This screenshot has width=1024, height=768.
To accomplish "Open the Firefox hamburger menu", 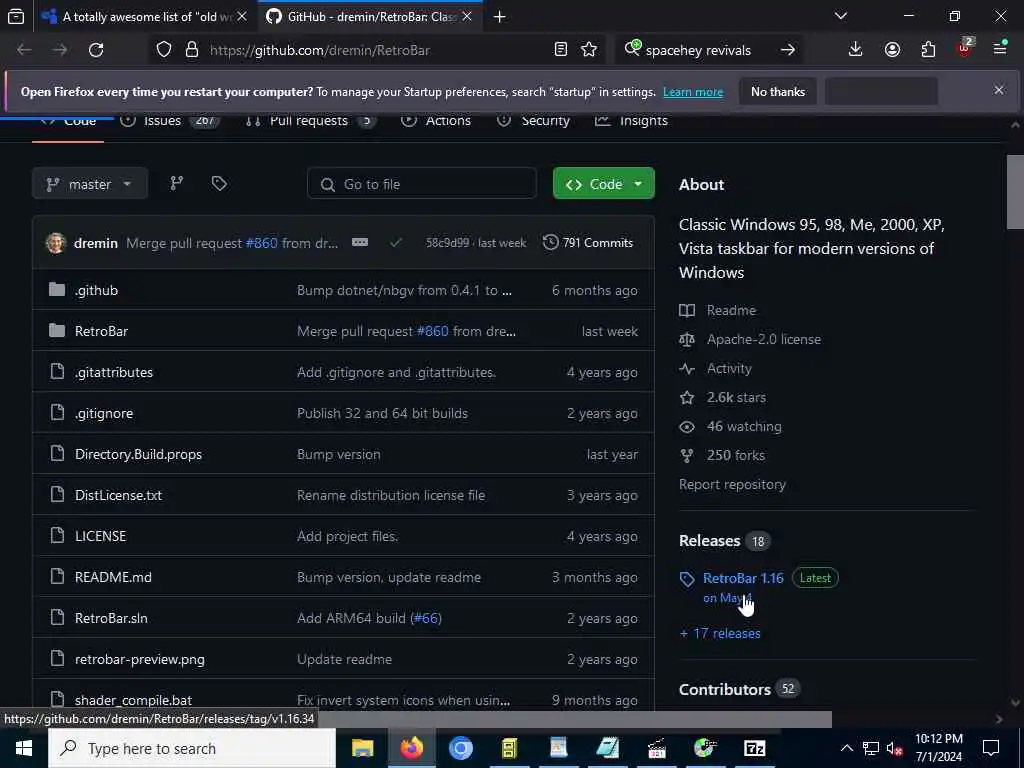I will click(1000, 50).
